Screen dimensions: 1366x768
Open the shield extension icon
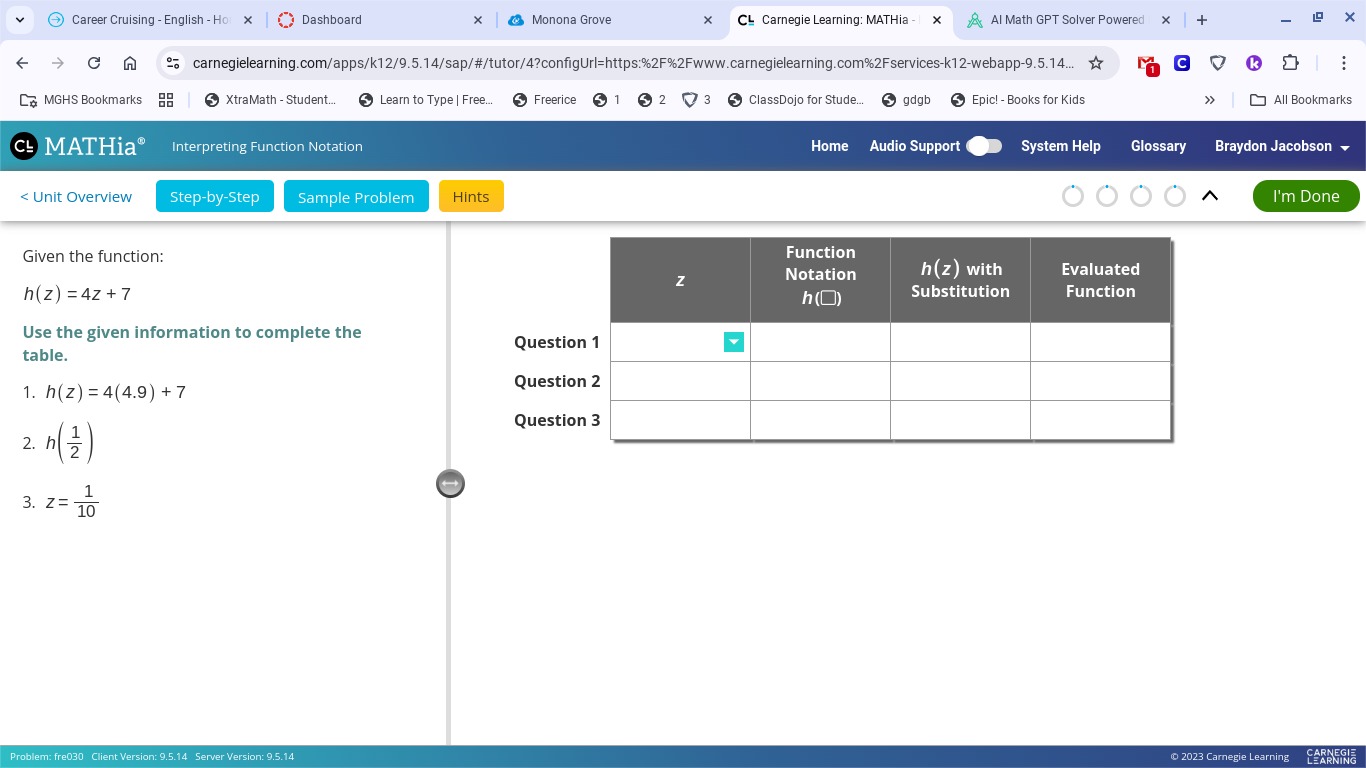point(1218,63)
